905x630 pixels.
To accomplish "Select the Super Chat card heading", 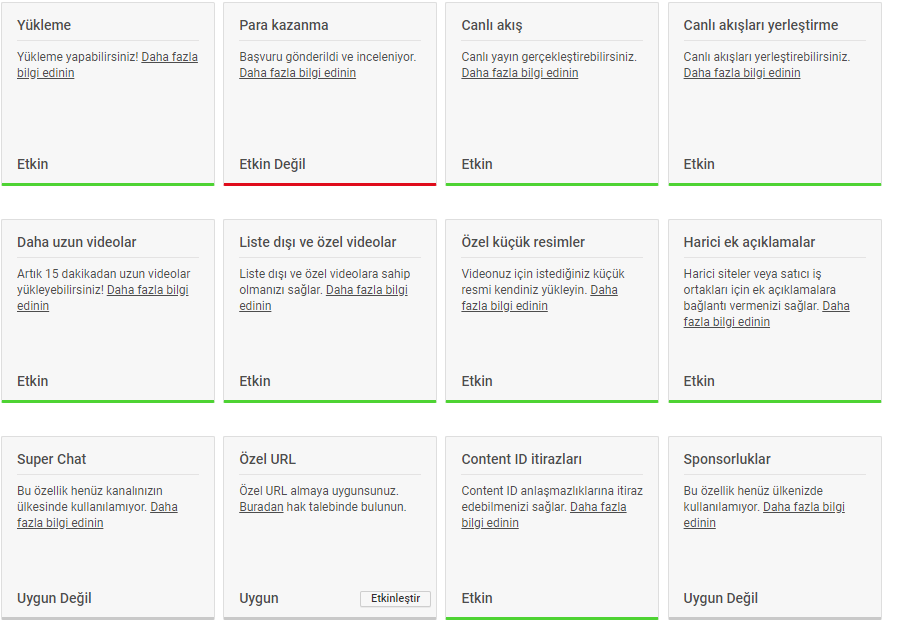I will [x=51, y=459].
